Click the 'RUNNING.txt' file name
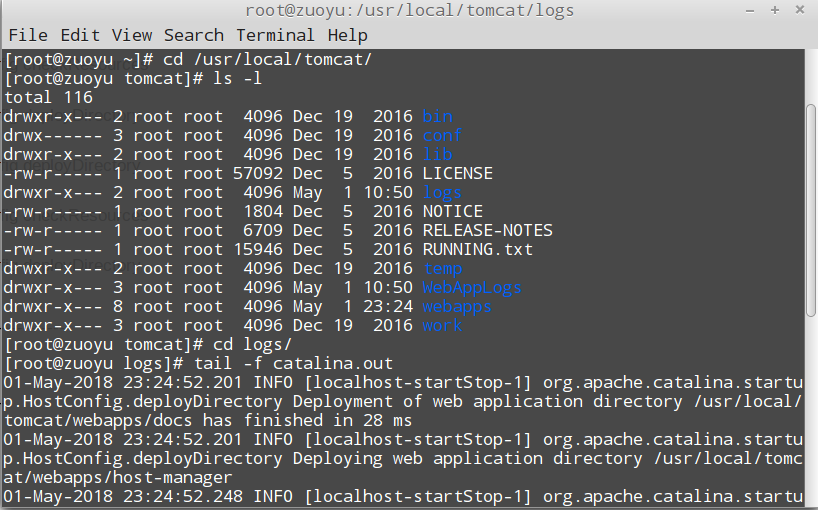Image resolution: width=818 pixels, height=510 pixels. tap(478, 249)
